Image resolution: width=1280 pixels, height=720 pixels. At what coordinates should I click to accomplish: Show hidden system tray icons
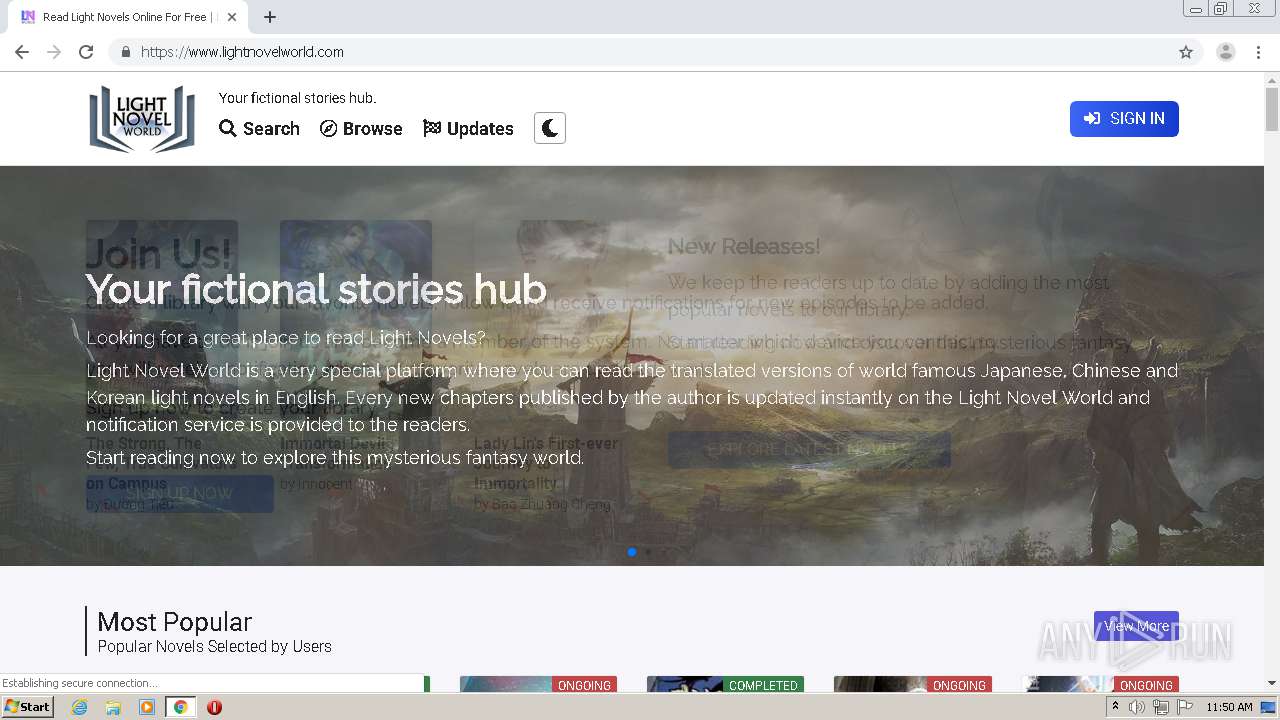(1115, 707)
